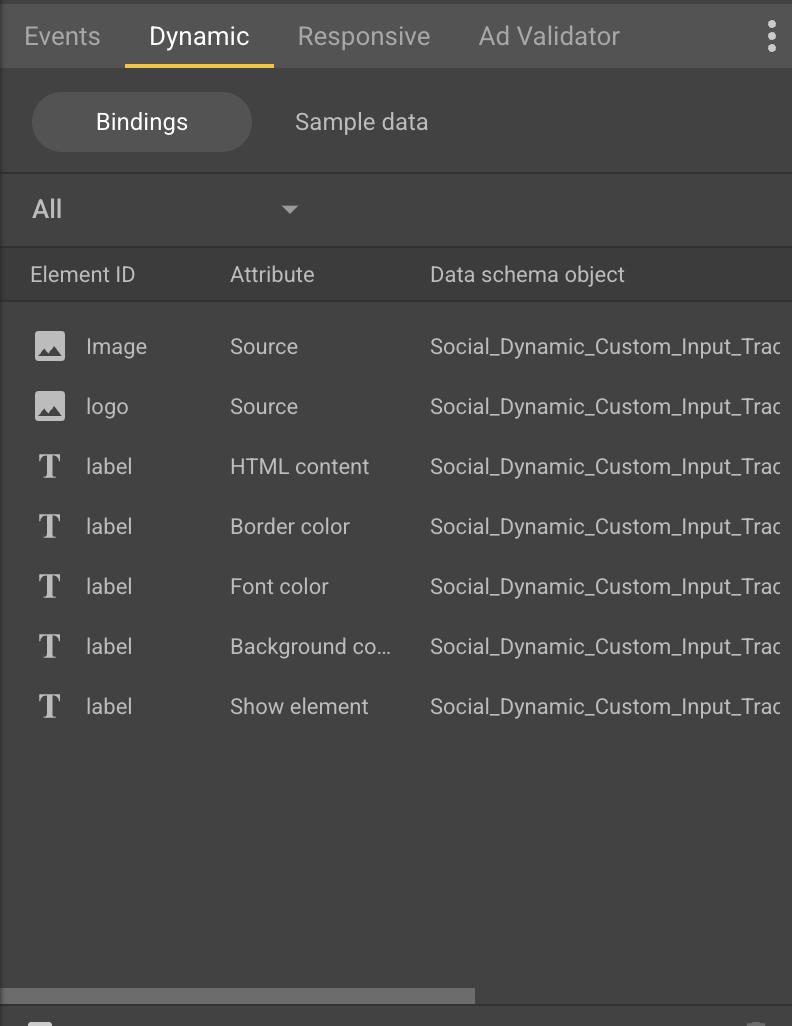The width and height of the screenshot is (792, 1026).
Task: Select the Bindings view
Action: tap(141, 121)
